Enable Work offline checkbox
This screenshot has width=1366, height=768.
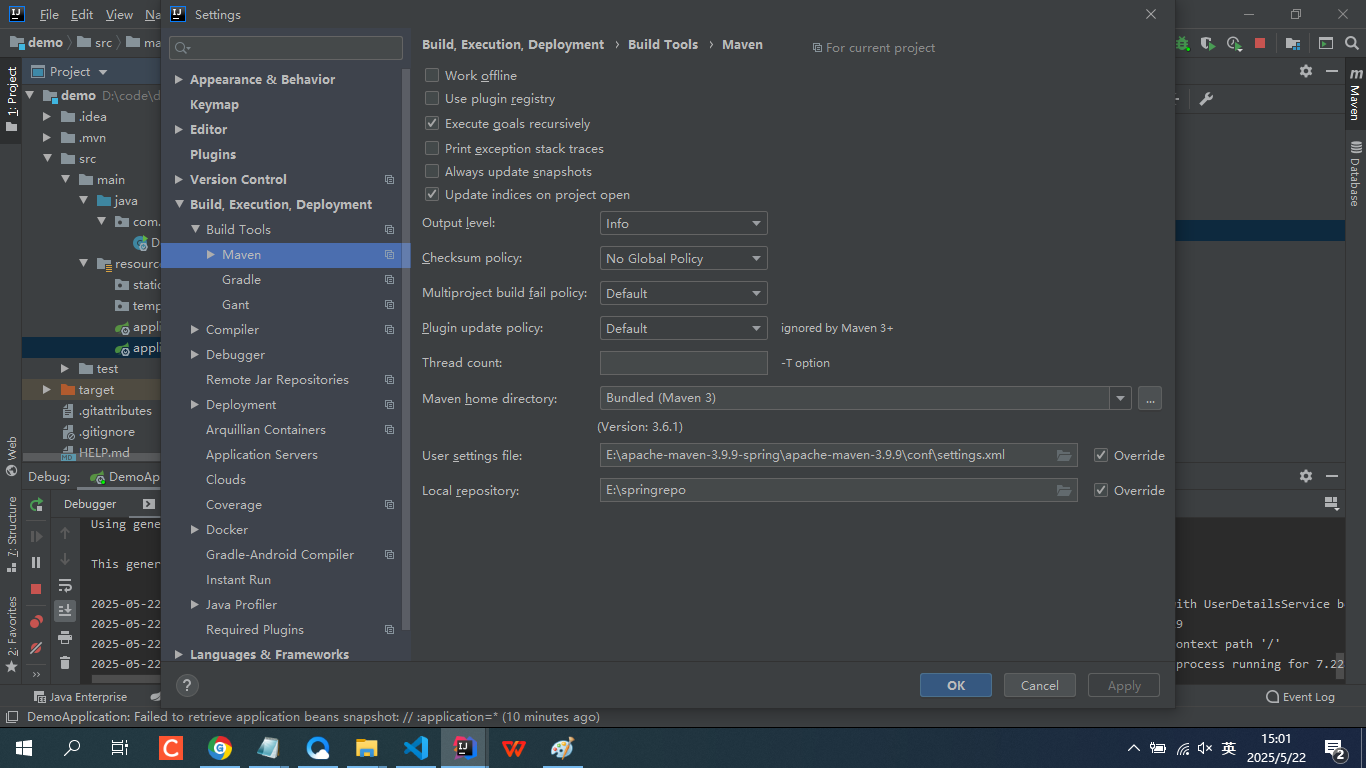tap(432, 75)
